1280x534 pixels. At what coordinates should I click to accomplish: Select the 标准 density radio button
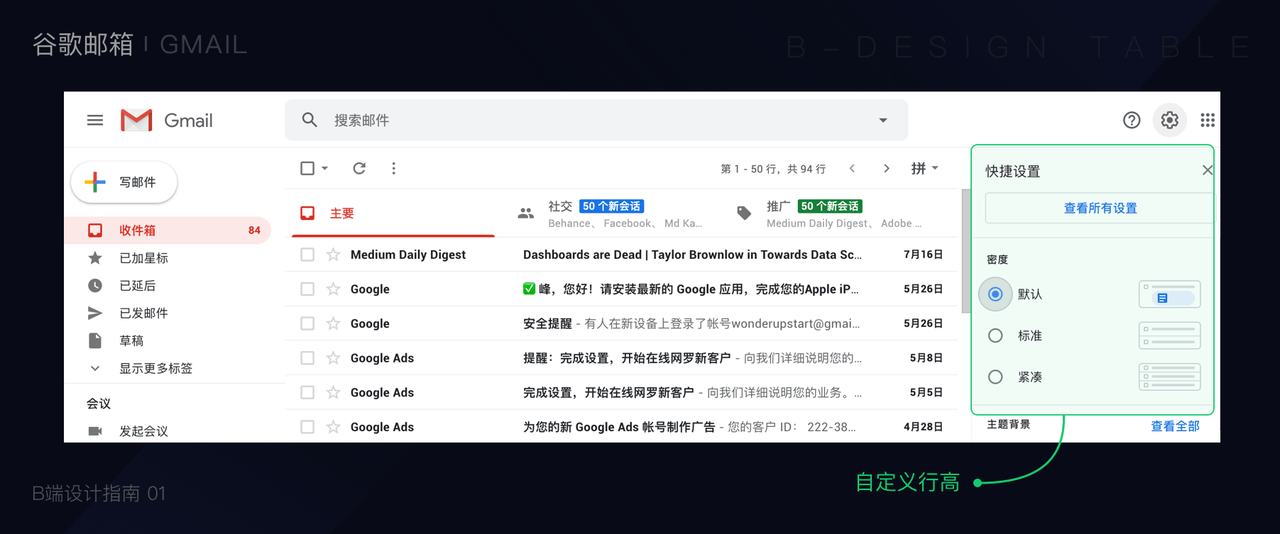pos(995,336)
